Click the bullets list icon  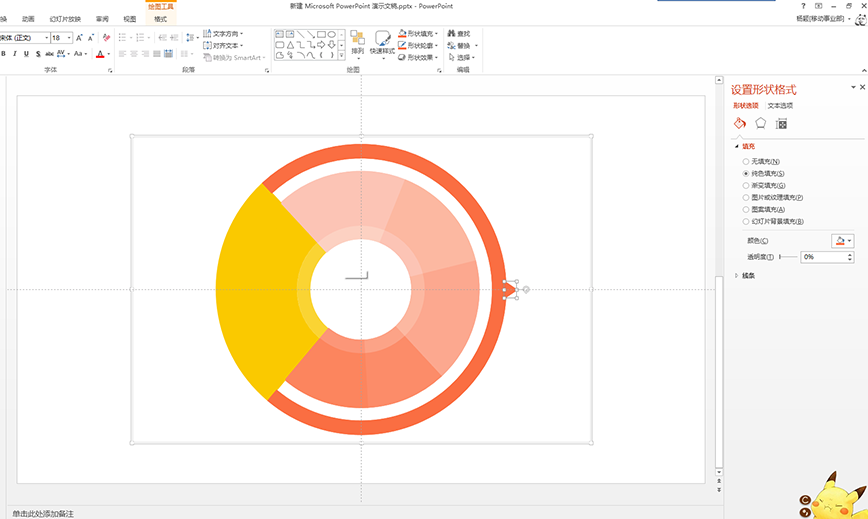122,38
